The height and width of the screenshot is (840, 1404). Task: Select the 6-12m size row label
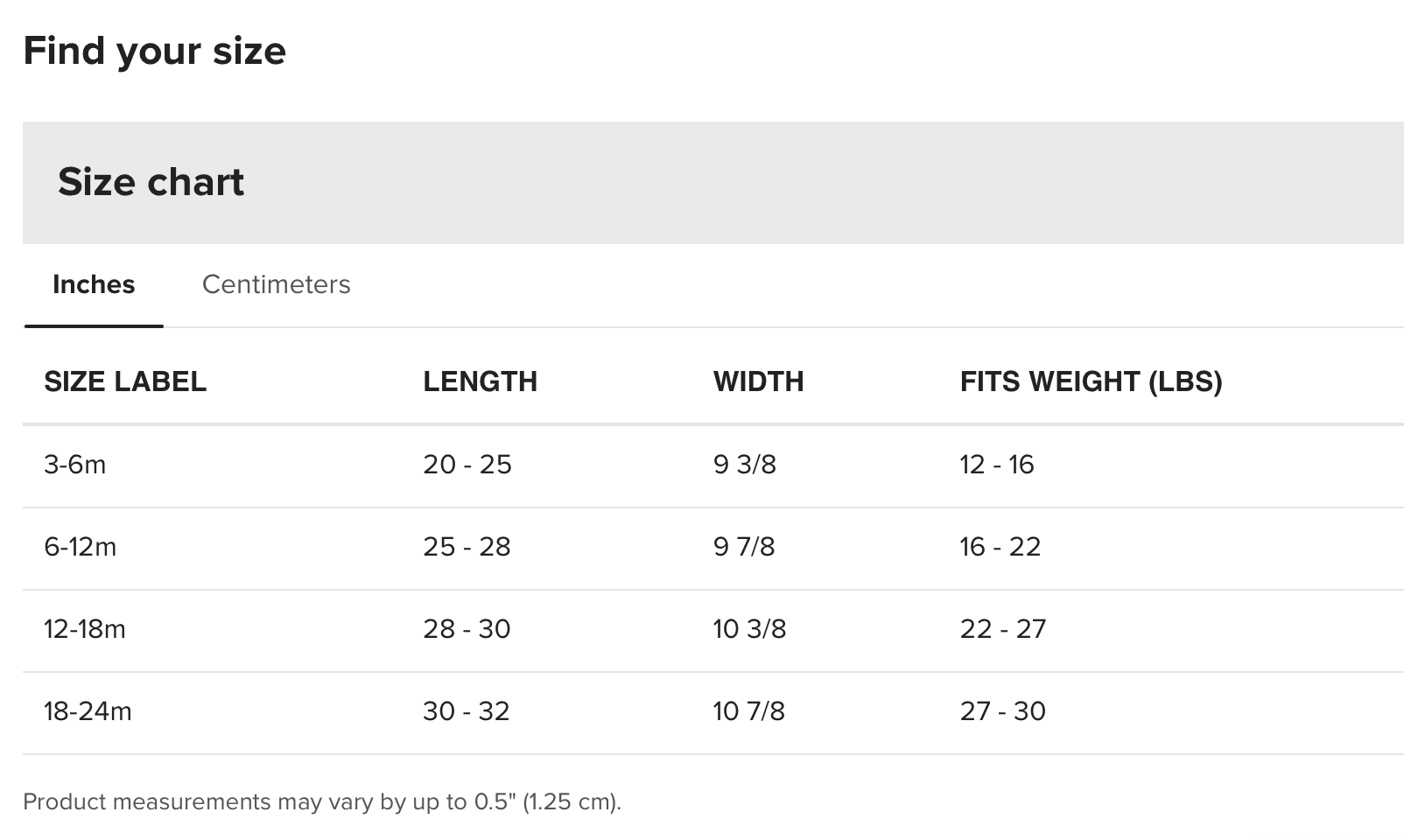point(81,547)
